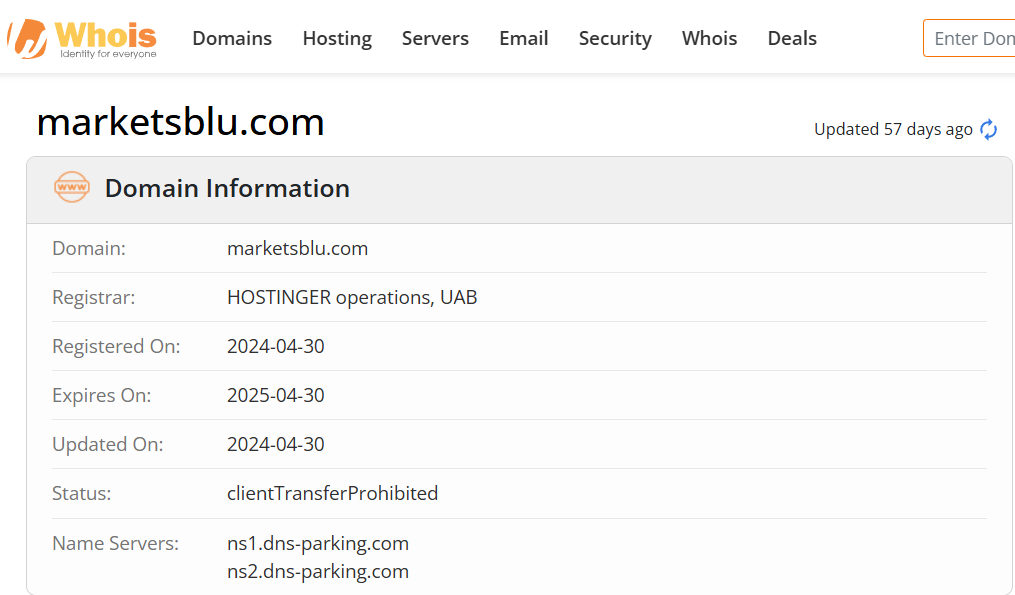Click the marketsblu.com page heading
This screenshot has width=1015, height=595.
coord(181,122)
